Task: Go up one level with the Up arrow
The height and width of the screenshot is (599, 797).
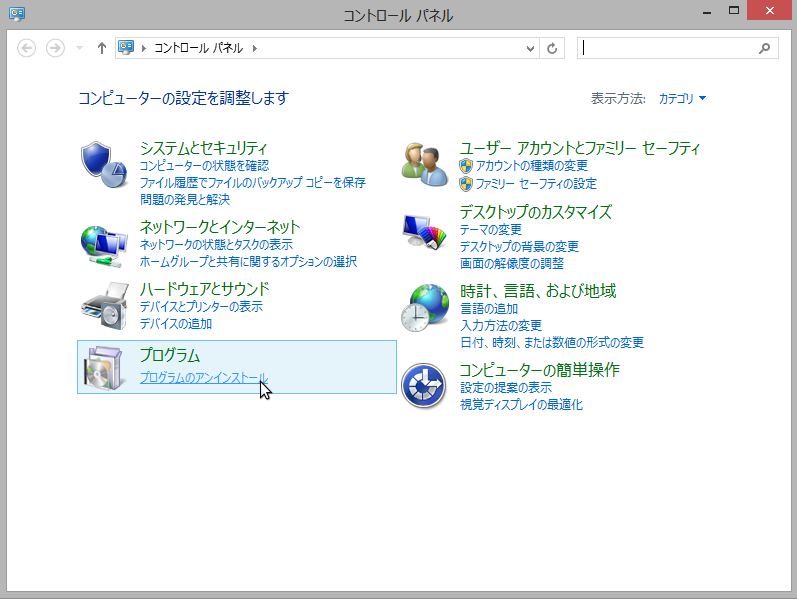Action: 102,48
